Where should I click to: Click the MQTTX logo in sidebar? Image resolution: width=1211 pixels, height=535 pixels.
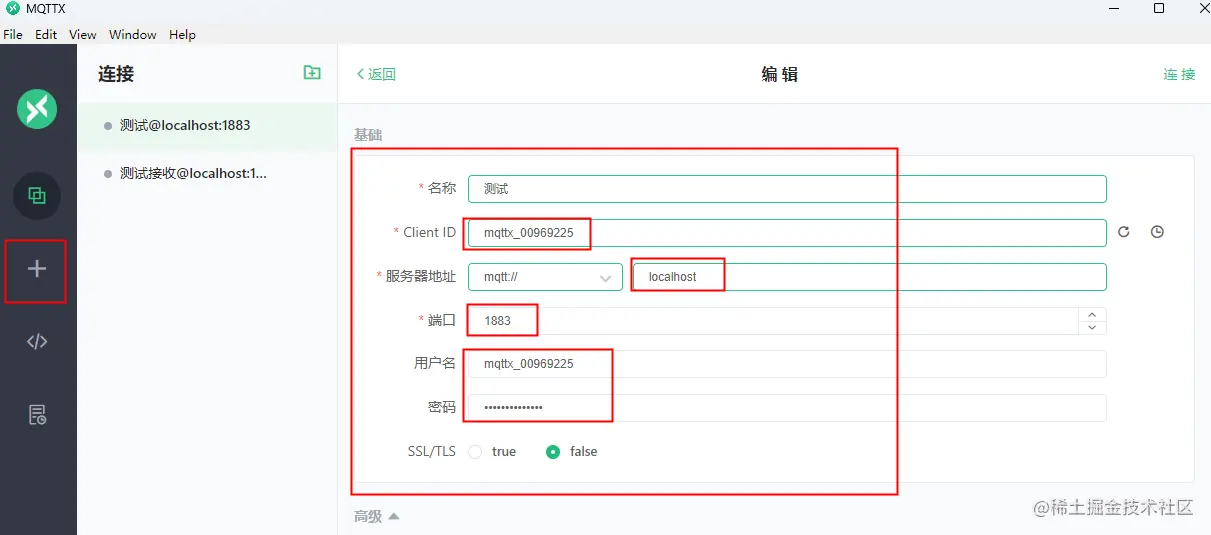point(37,108)
